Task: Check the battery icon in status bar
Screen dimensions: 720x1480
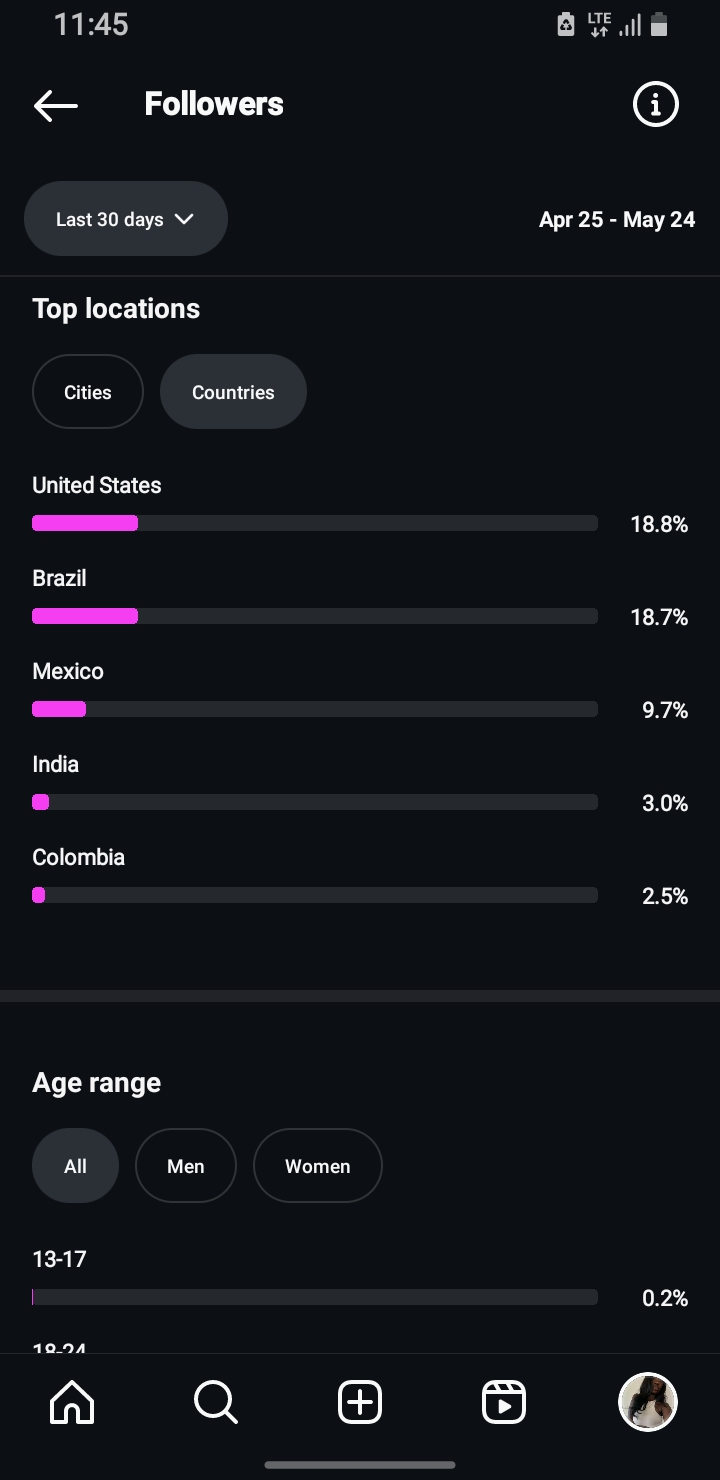Action: click(x=659, y=25)
